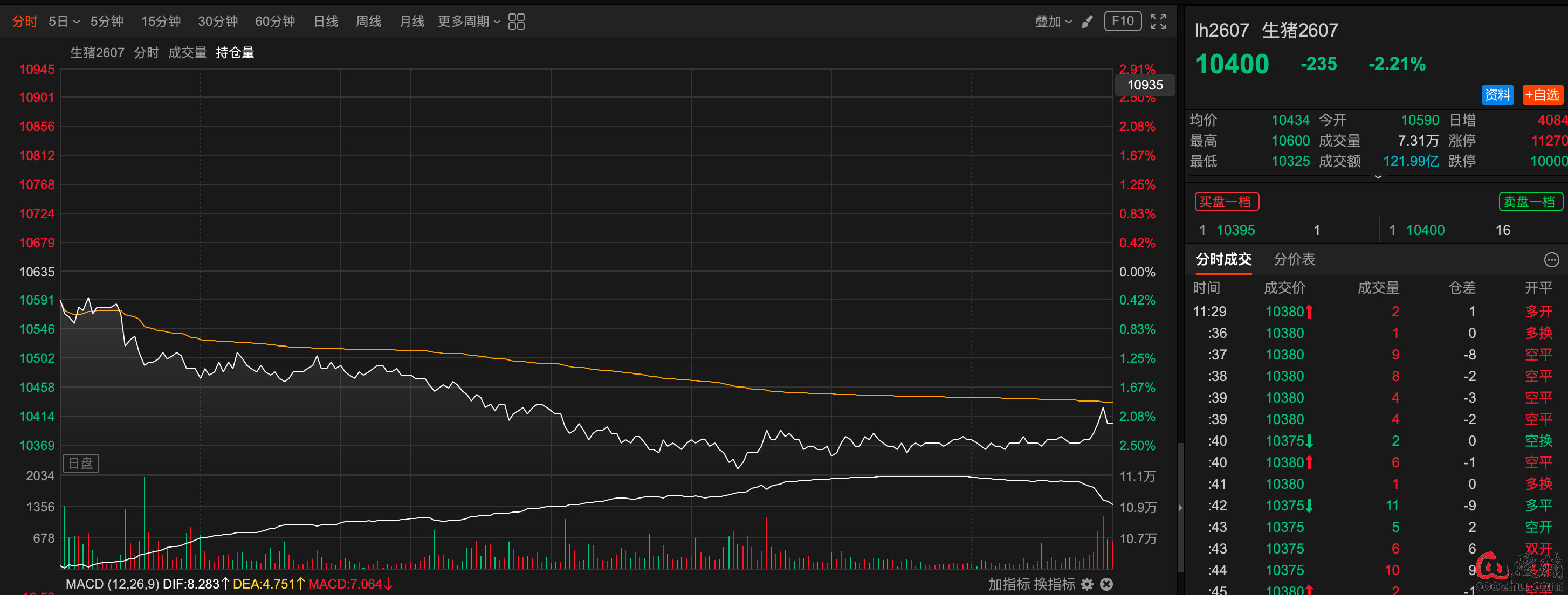The image size is (1568, 595).
Task: Switch to the 分价表 tab
Action: (x=1294, y=259)
